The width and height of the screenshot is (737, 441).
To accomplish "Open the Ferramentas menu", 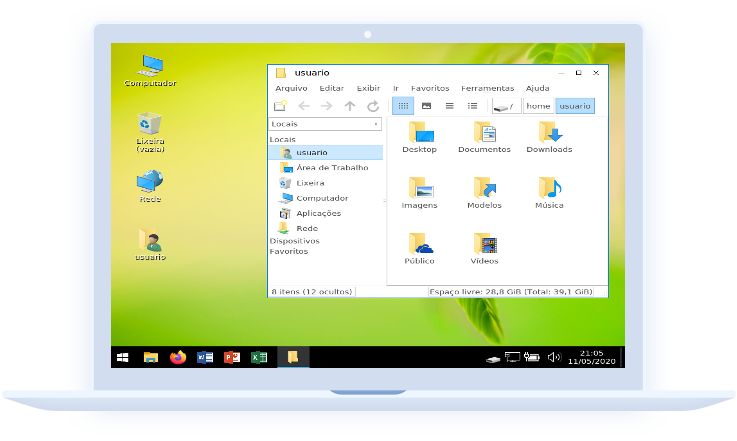I will pos(487,88).
